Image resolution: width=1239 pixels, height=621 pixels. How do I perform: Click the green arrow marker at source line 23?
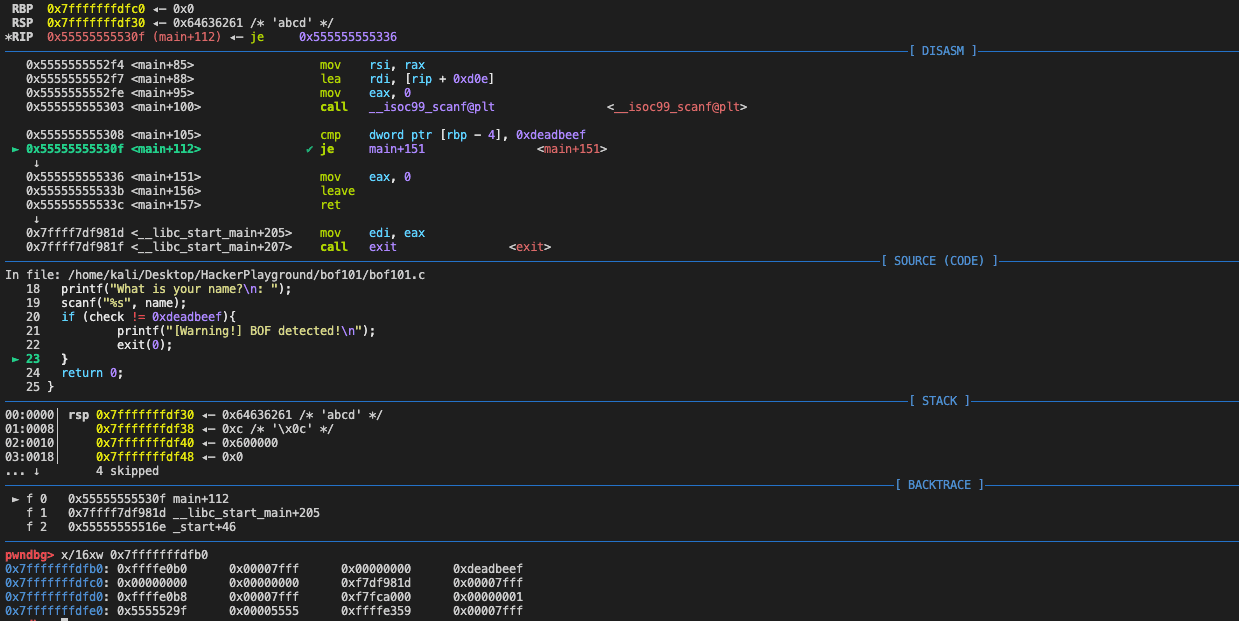tap(15, 359)
